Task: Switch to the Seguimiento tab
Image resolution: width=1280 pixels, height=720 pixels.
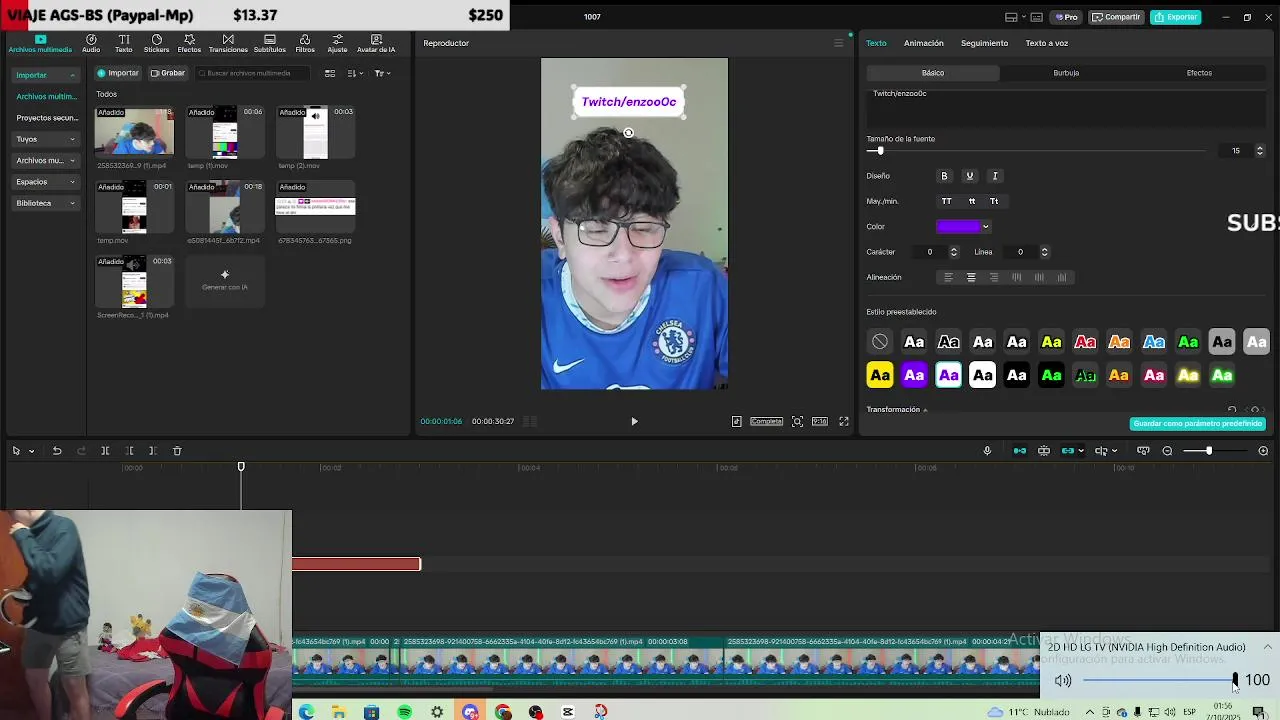Action: point(985,43)
